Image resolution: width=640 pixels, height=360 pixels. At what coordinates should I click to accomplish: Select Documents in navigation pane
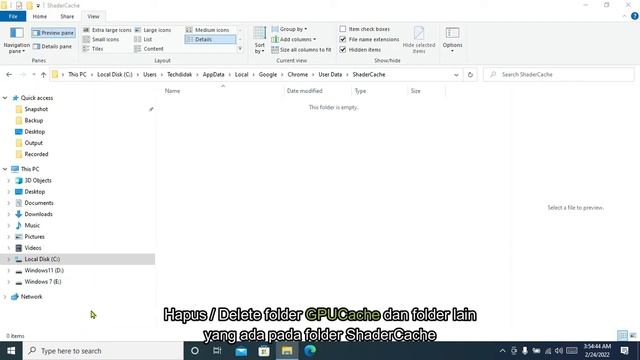point(39,203)
